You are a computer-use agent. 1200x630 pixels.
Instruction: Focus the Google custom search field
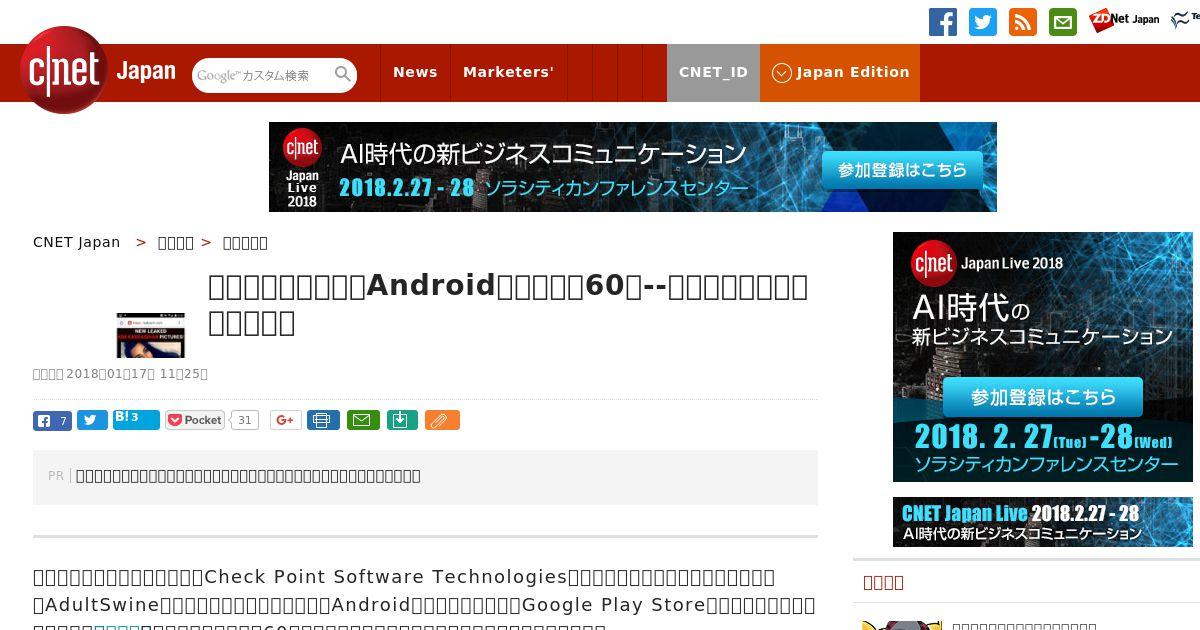263,75
